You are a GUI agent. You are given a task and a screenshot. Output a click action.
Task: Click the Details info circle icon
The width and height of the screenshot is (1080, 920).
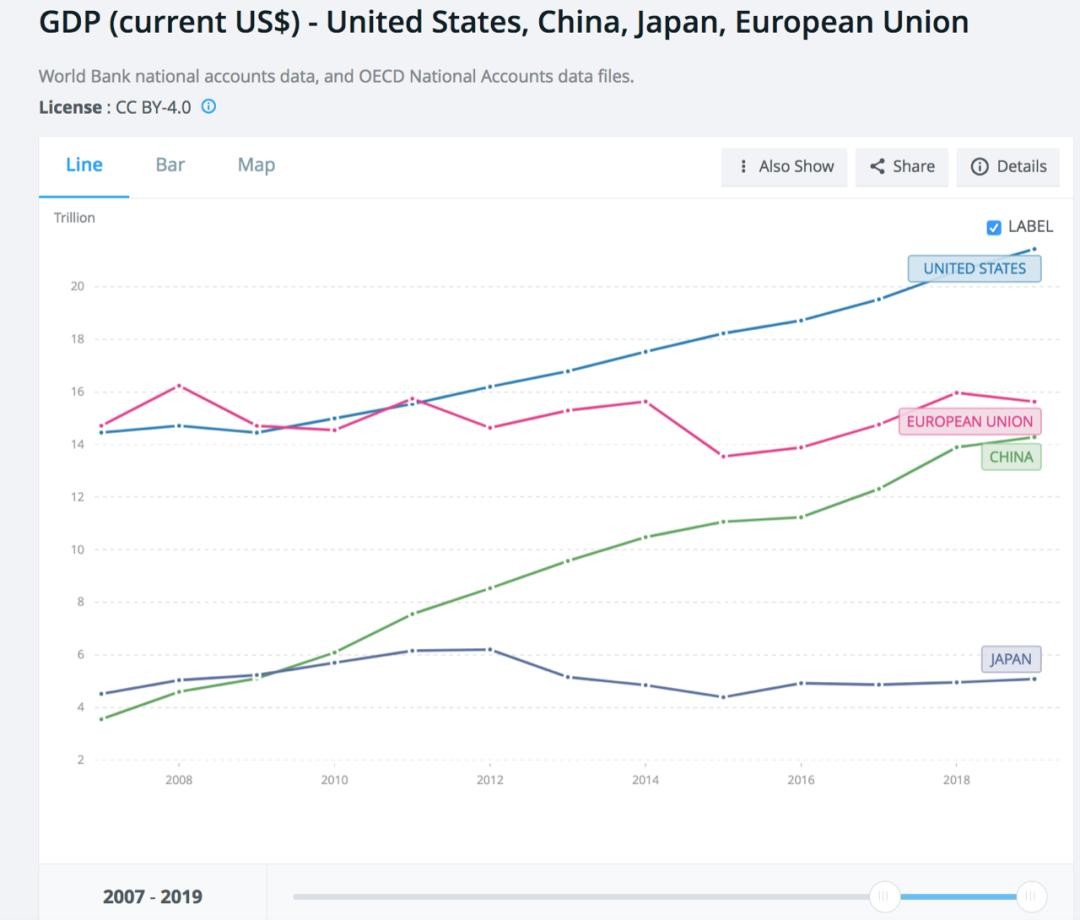tap(980, 166)
